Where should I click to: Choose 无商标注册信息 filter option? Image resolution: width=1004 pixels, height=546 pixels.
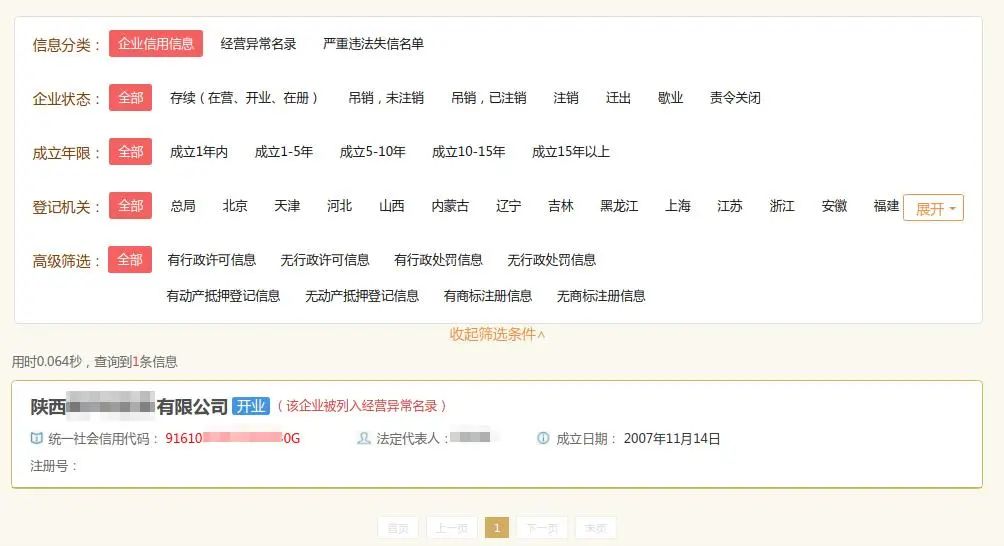coord(600,296)
